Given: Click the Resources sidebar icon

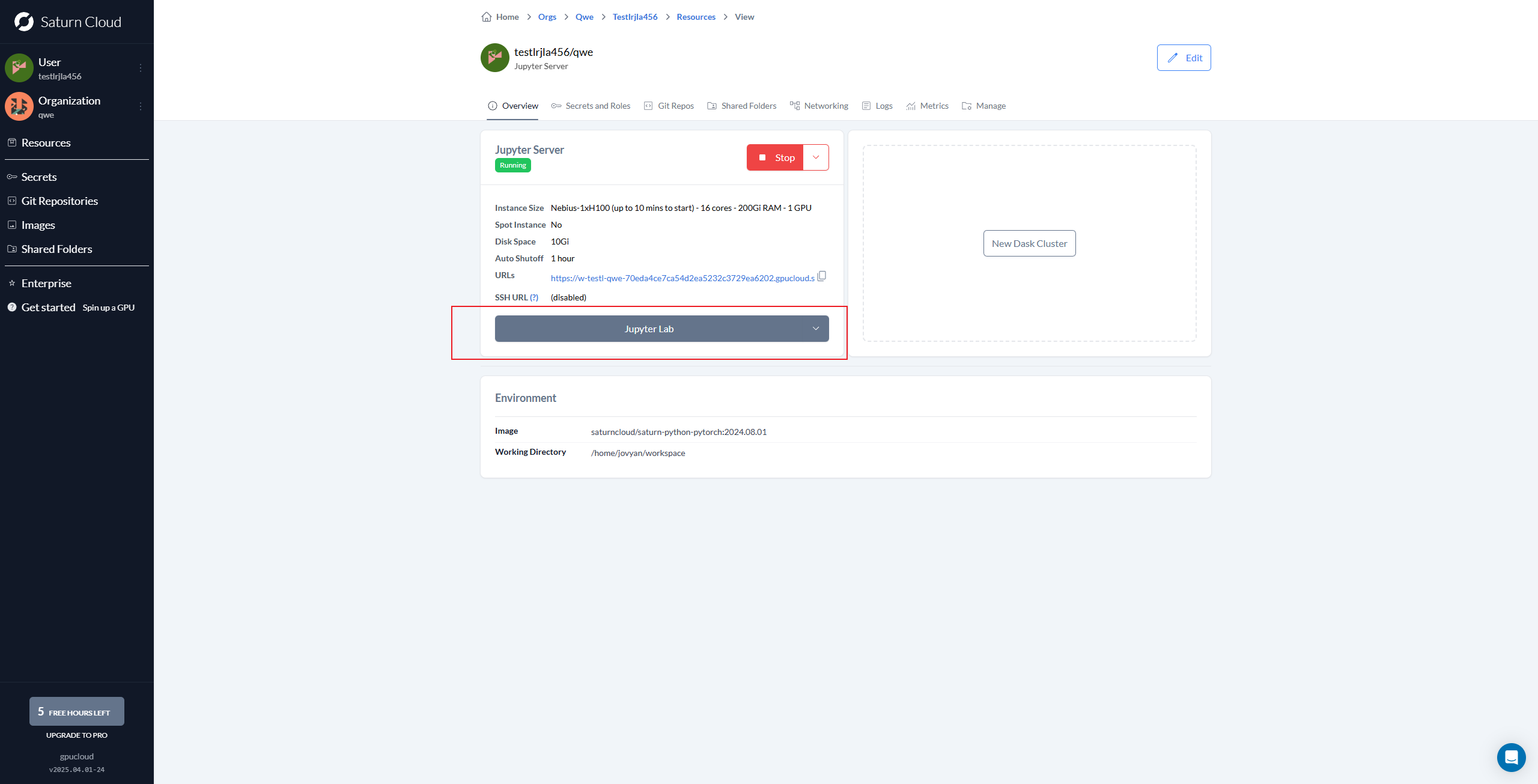Looking at the screenshot, I should 12,142.
